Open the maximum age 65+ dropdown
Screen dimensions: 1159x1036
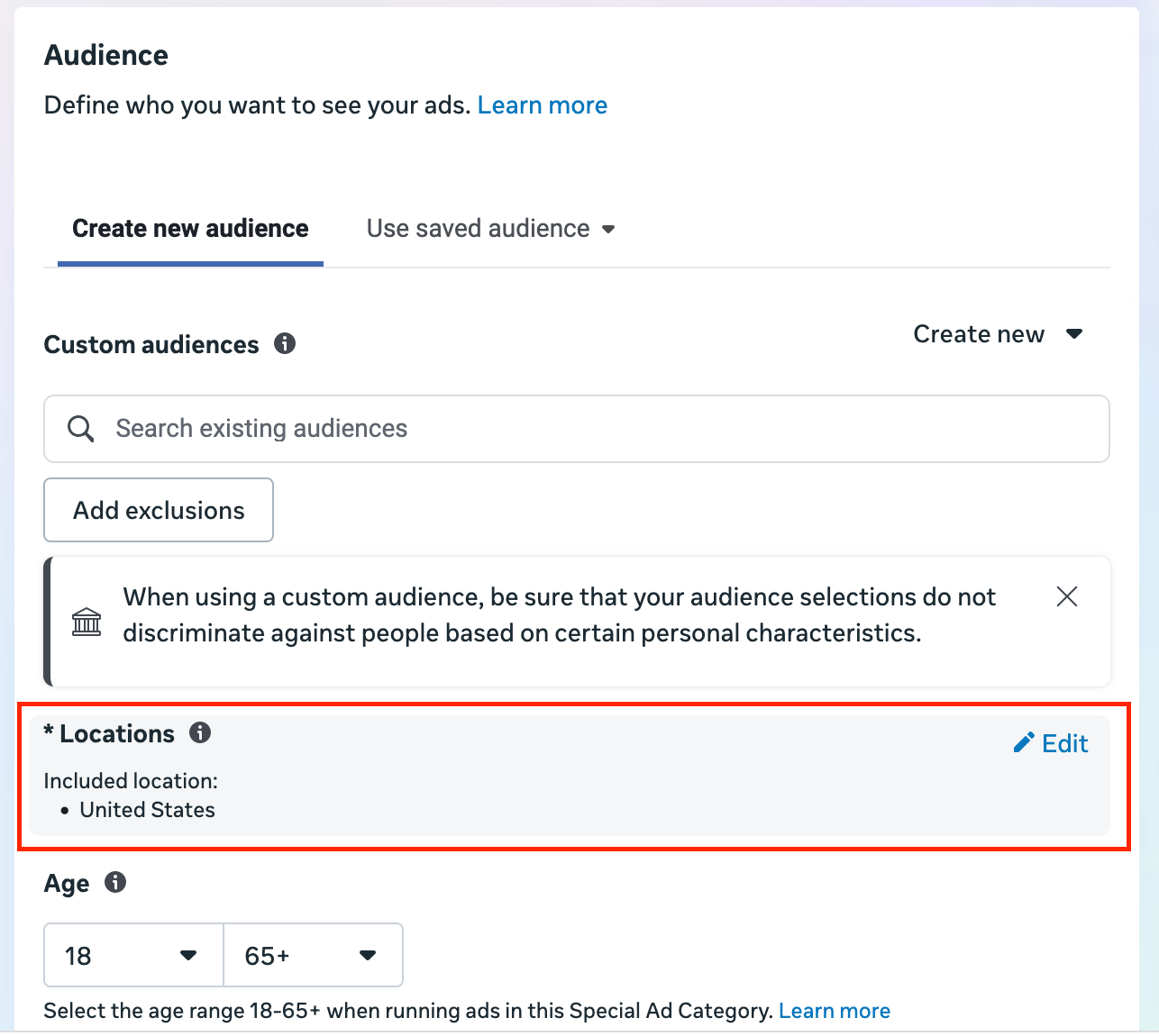[313, 955]
